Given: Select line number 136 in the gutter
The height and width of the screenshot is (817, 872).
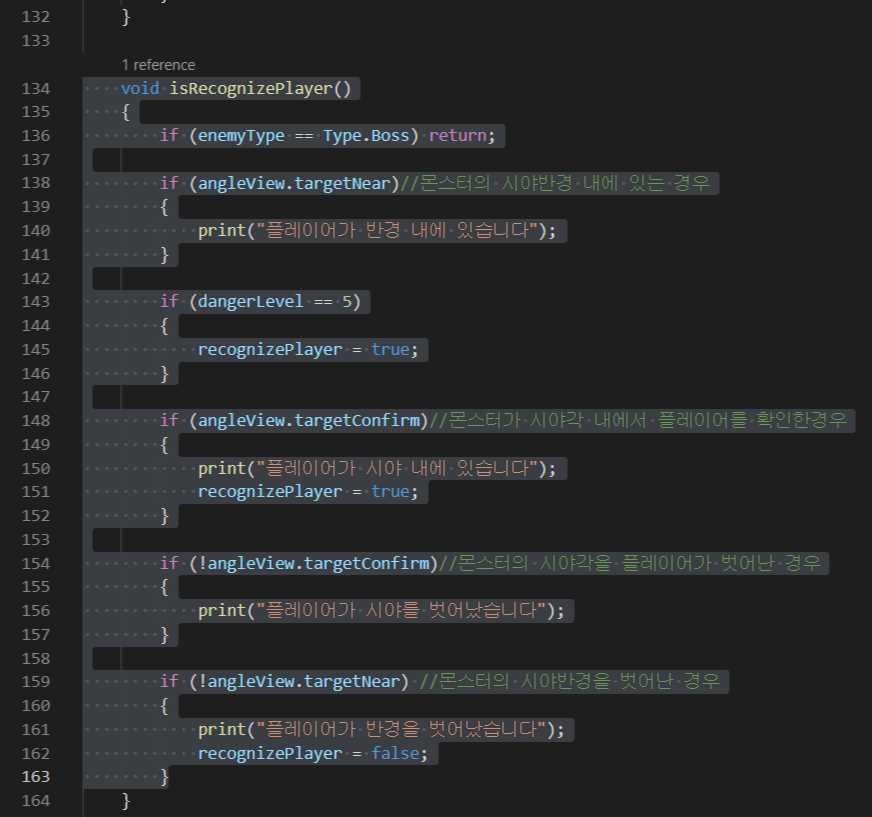Looking at the screenshot, I should click(x=36, y=136).
